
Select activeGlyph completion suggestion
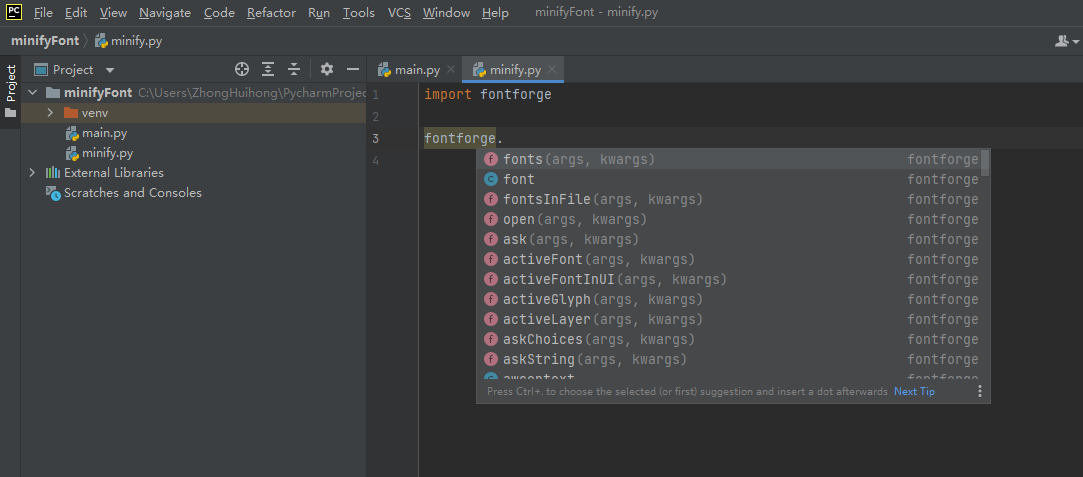[x=729, y=300]
